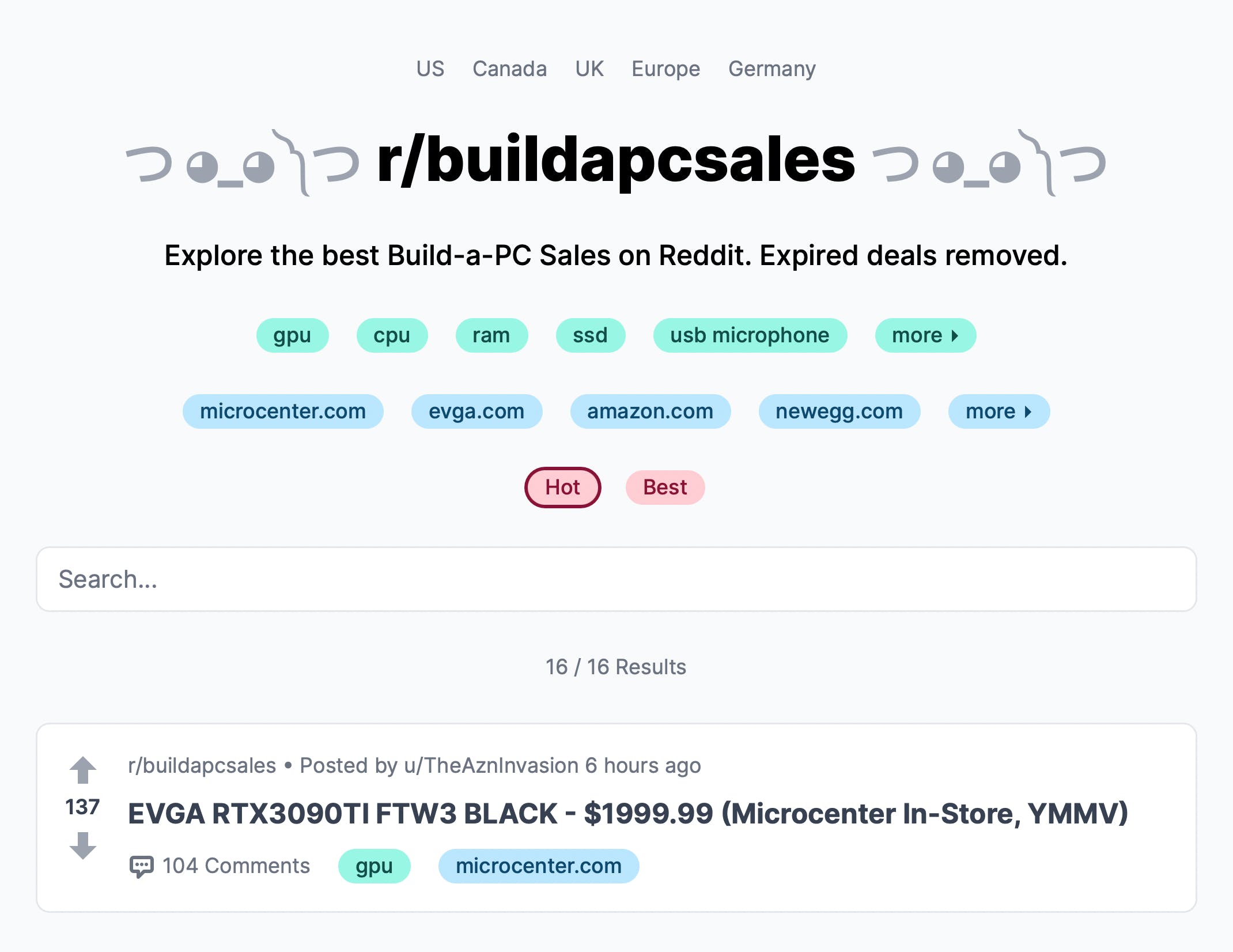
Task: Toggle the Best sorting option
Action: 665,487
